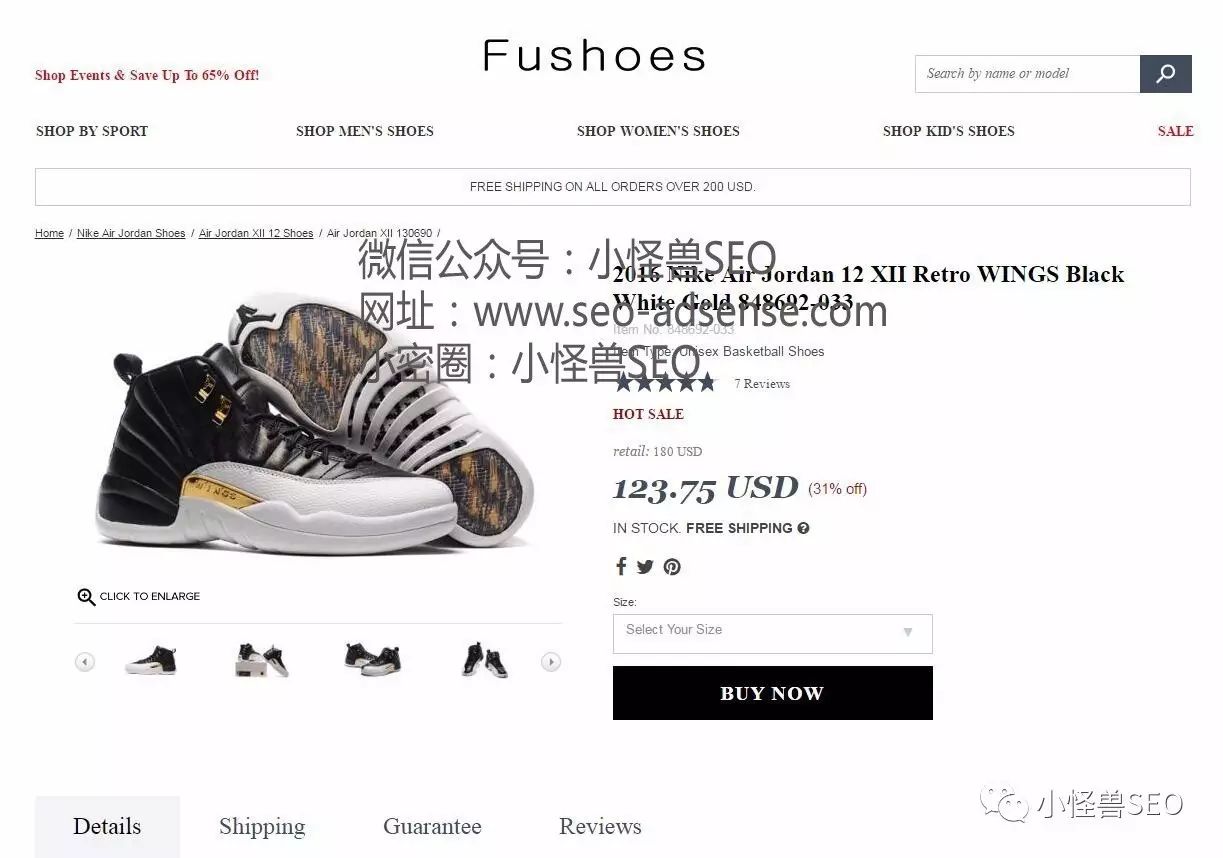The image size is (1223, 858).
Task: Open the Reviews tab
Action: pos(600,827)
